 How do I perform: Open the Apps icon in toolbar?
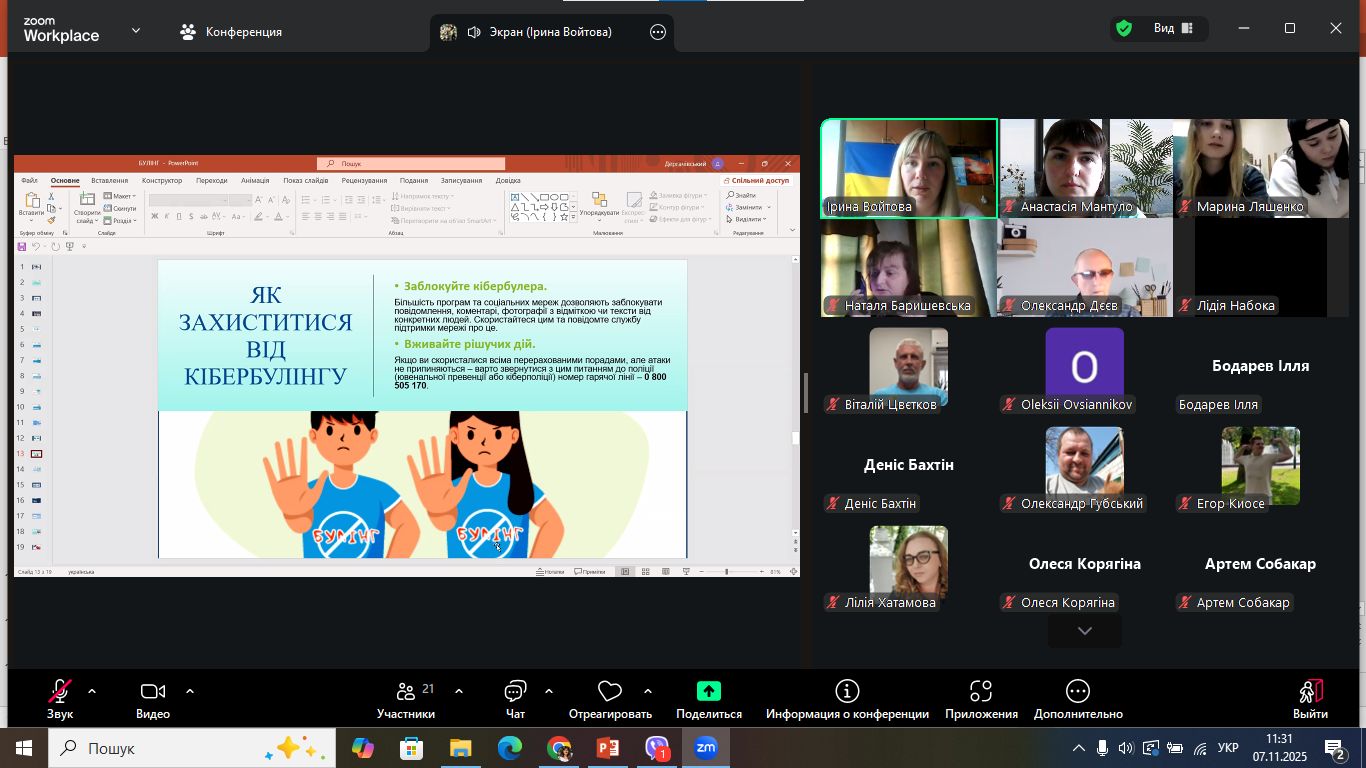pos(981,692)
